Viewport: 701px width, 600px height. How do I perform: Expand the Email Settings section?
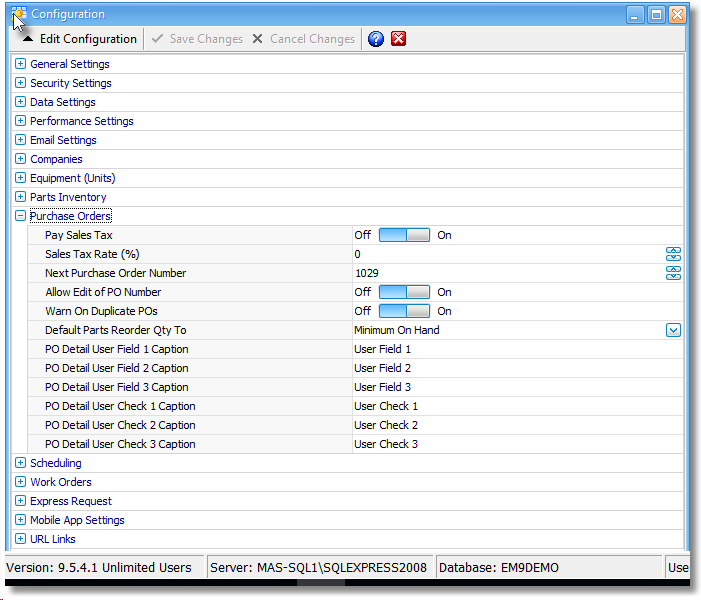pyautogui.click(x=20, y=140)
